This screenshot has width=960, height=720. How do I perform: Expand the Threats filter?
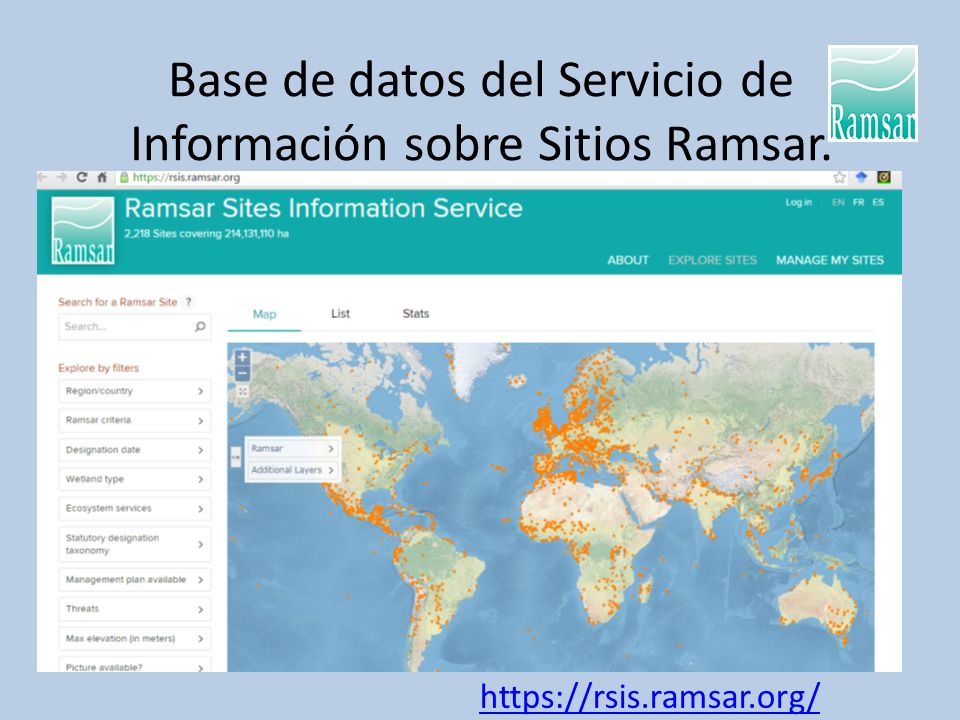pyautogui.click(x=135, y=609)
